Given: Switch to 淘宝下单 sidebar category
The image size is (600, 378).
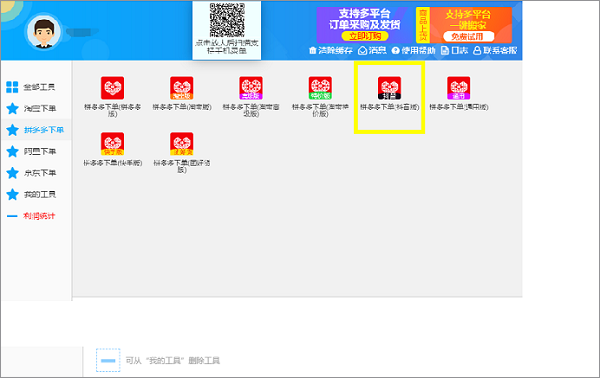Looking at the screenshot, I should pos(31,108).
